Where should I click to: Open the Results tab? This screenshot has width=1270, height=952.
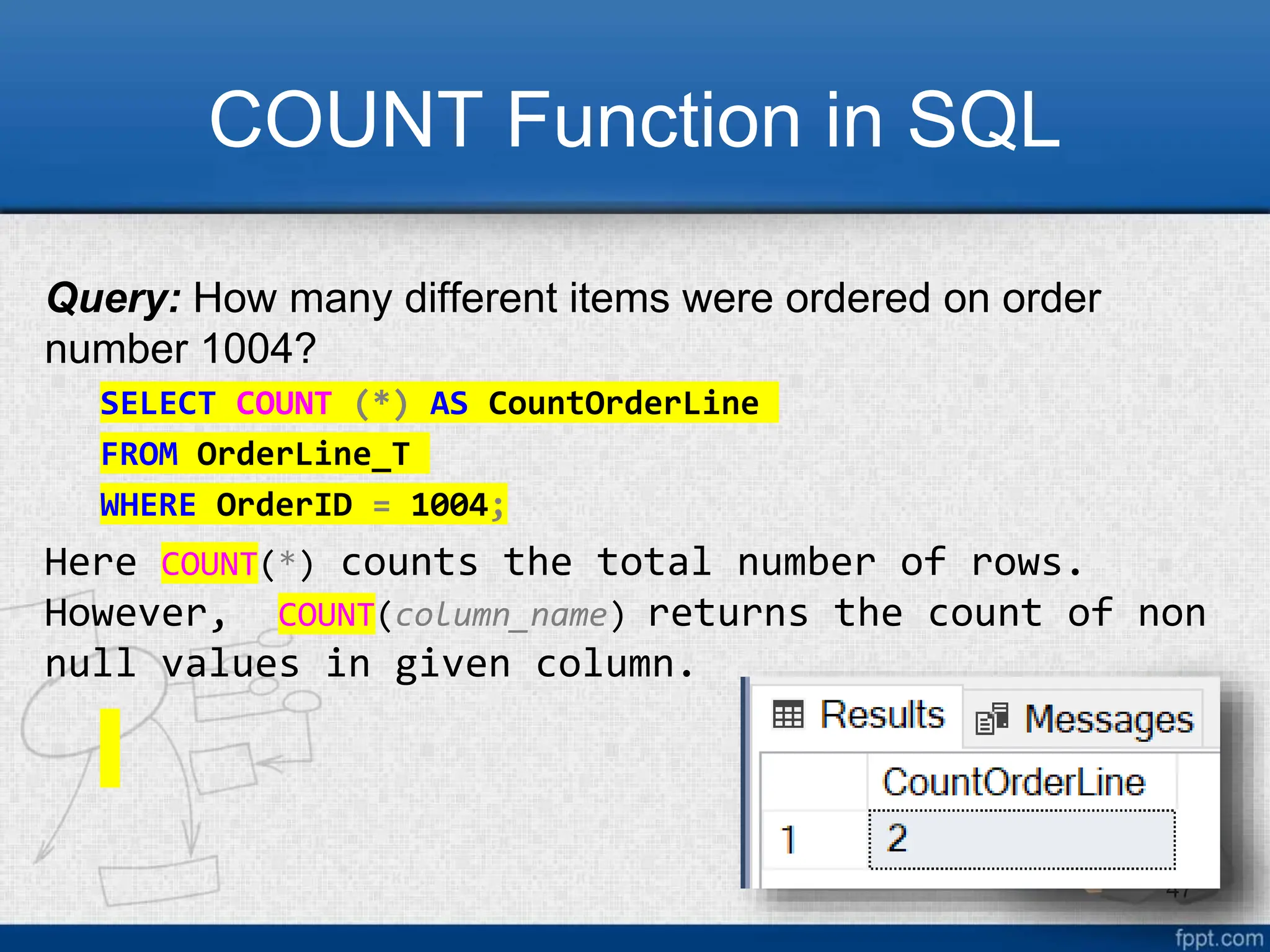click(858, 715)
